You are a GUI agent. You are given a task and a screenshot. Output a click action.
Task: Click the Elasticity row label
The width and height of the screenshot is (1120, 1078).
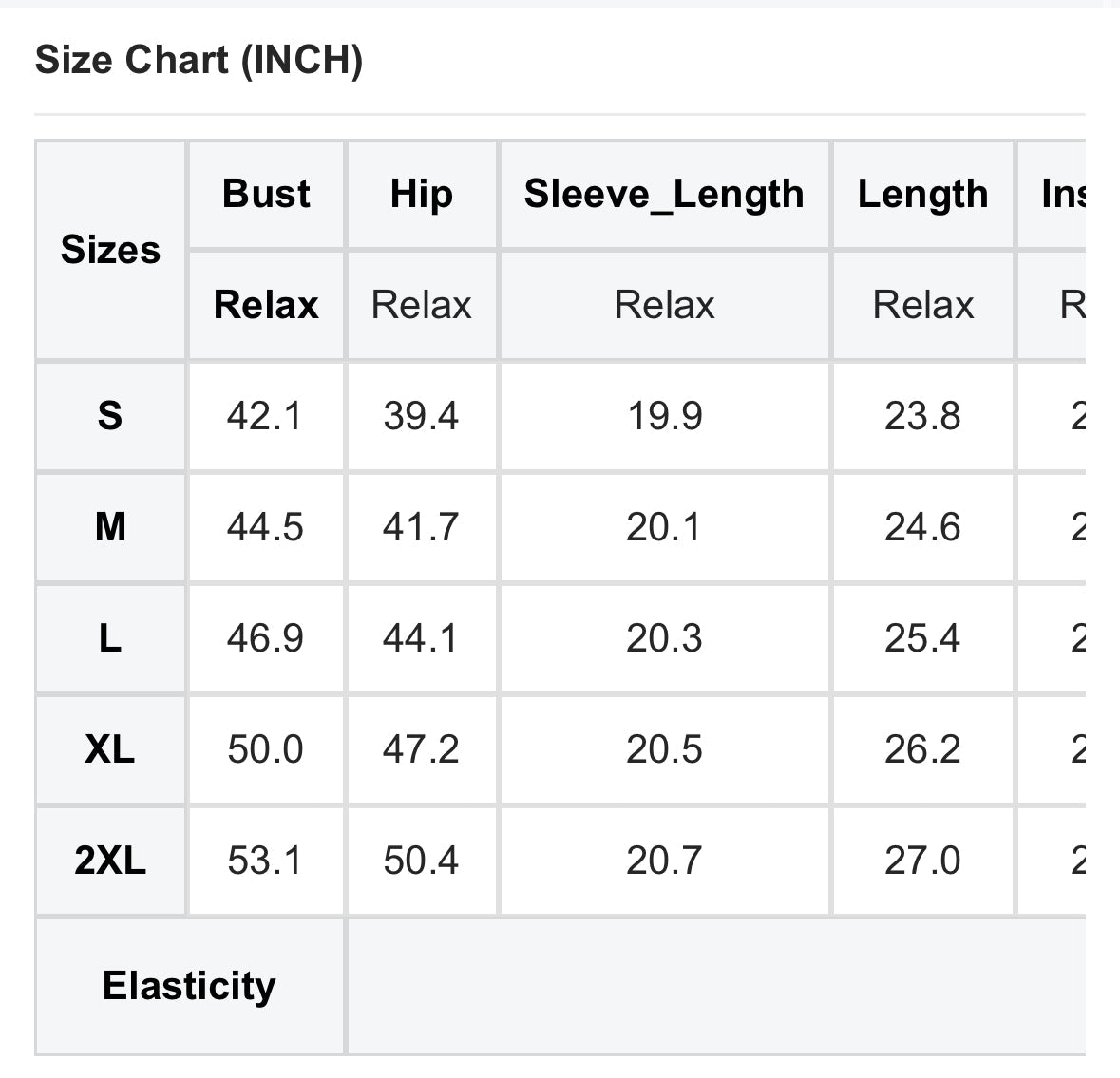click(189, 986)
